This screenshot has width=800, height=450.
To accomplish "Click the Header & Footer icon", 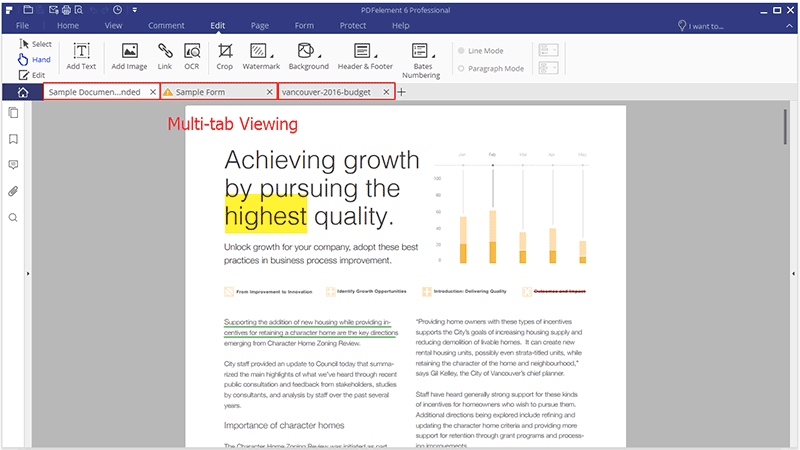I will (x=362, y=51).
